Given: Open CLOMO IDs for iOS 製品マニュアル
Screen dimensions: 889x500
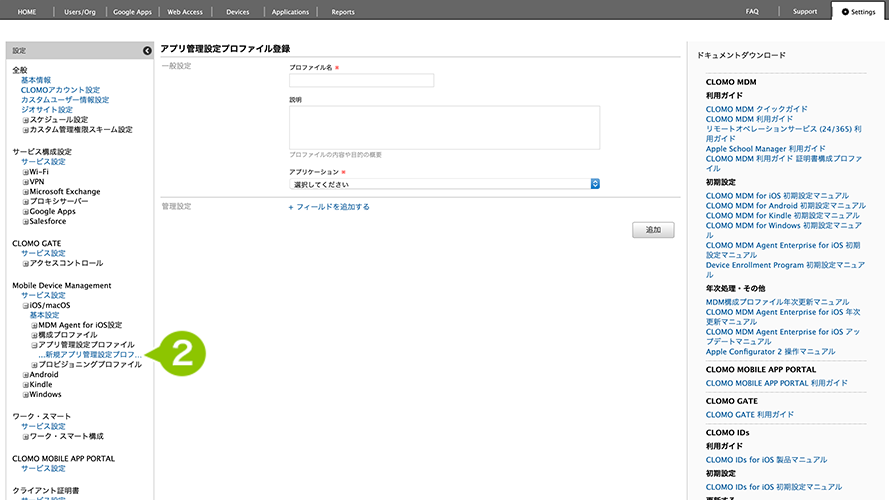Looking at the screenshot, I should click(766, 460).
